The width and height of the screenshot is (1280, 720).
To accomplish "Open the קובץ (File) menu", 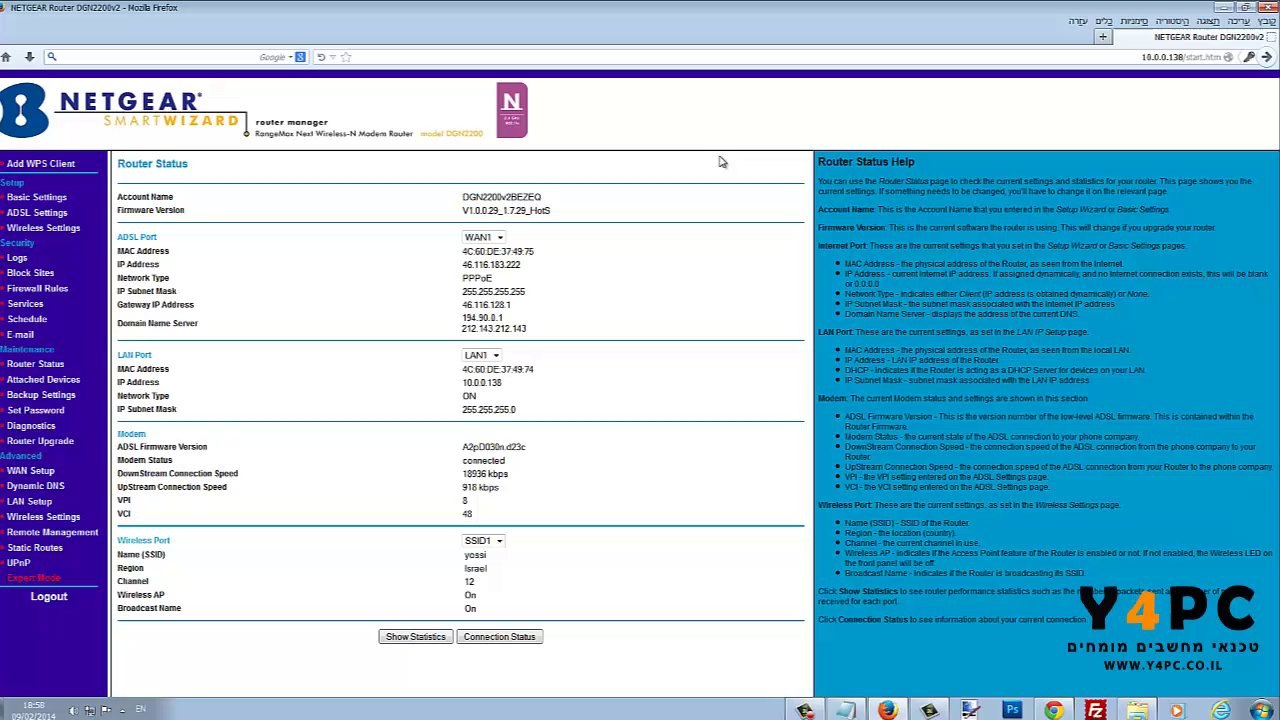I will pyautogui.click(x=1267, y=21).
